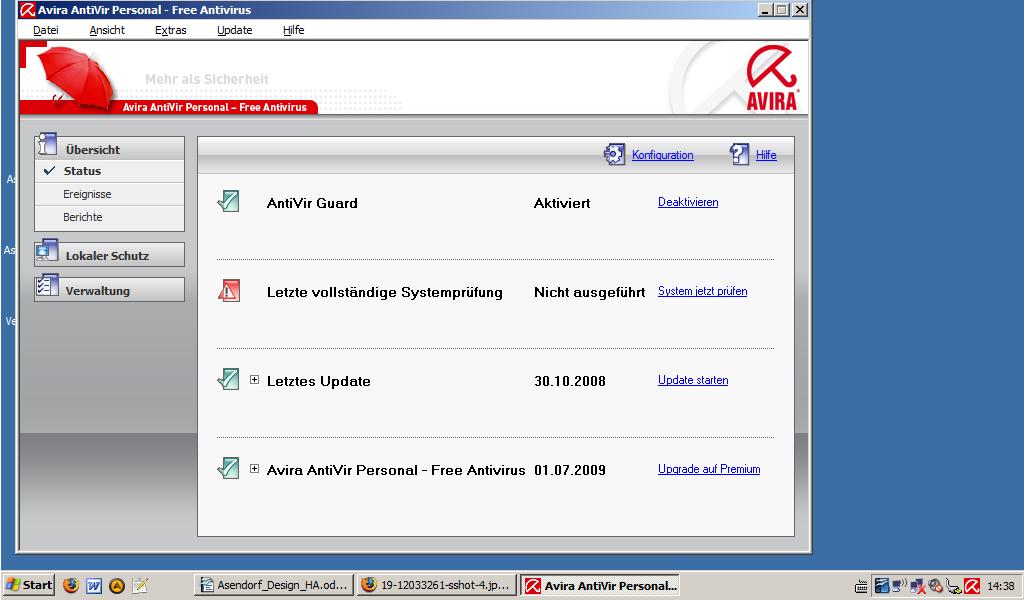Launch Firefox from the quick launch bar
The width and height of the screenshot is (1024, 600).
click(71, 585)
